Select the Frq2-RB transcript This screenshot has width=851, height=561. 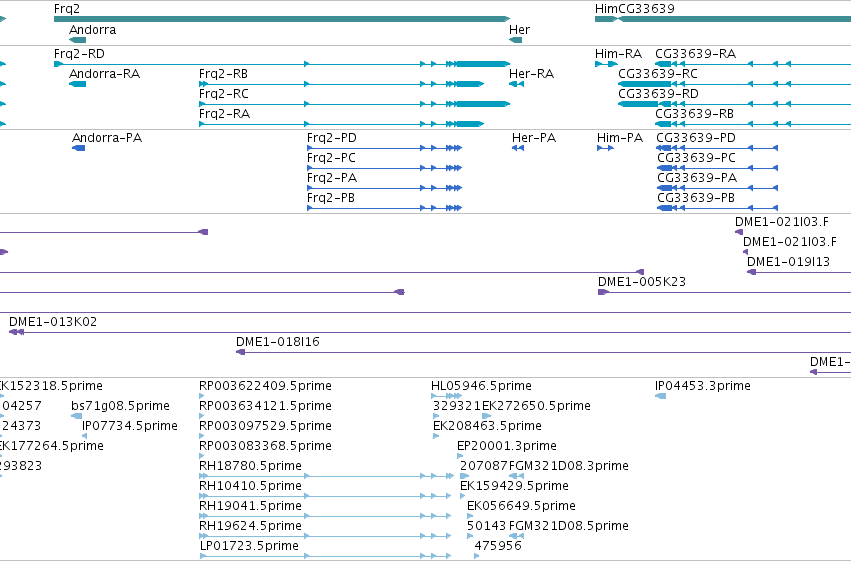(x=341, y=84)
